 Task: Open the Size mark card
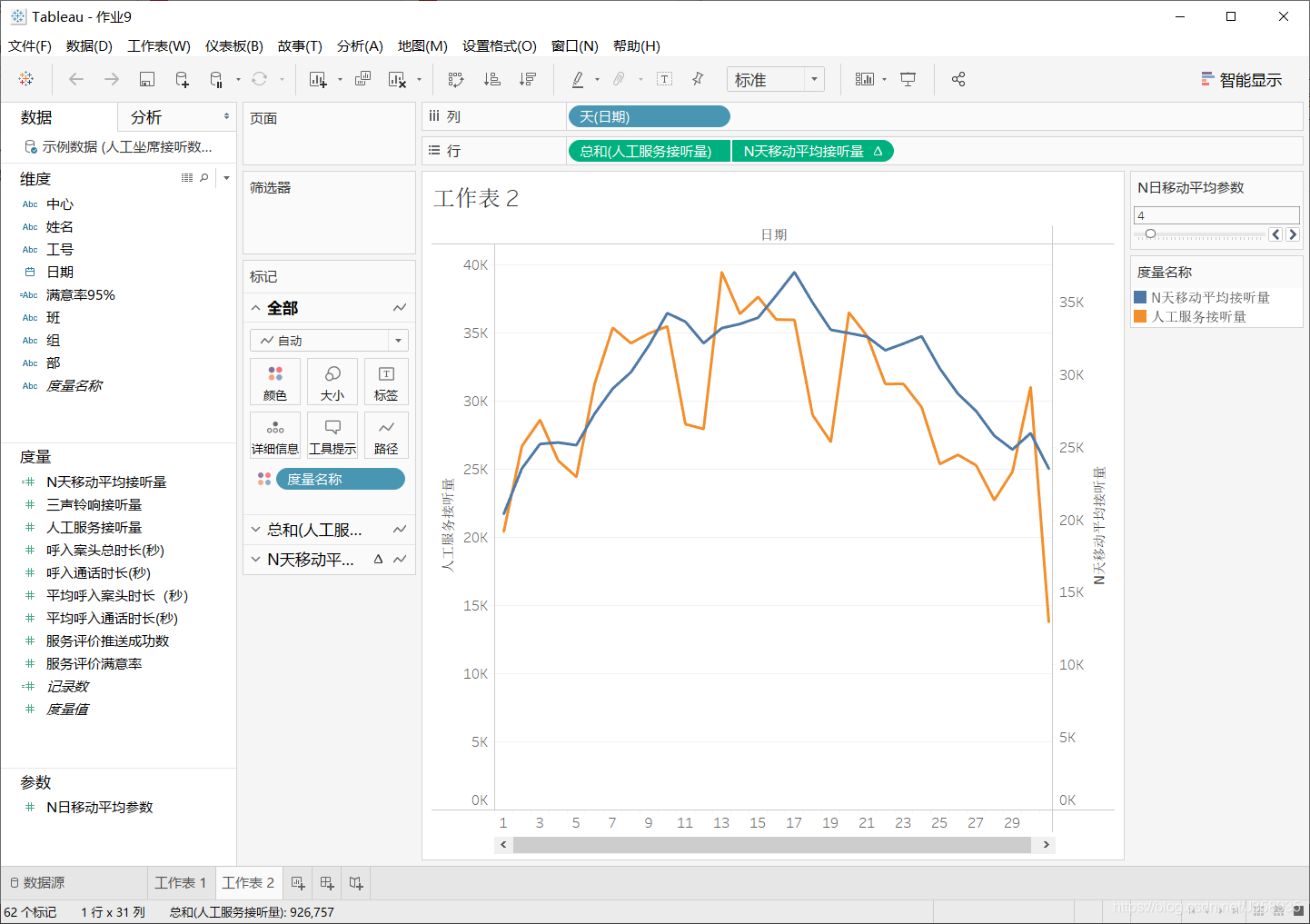tap(332, 382)
